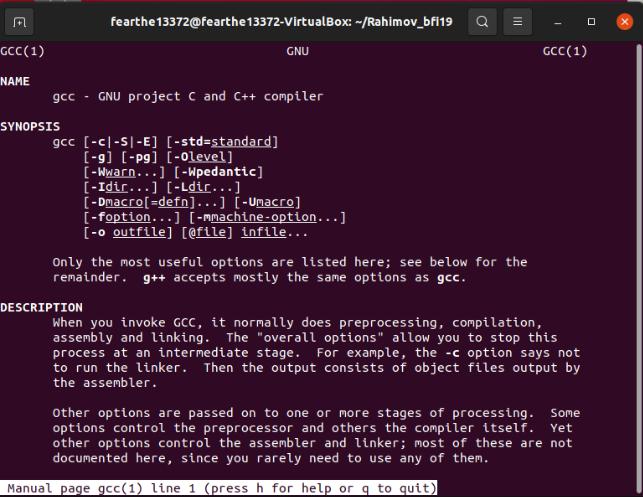This screenshot has width=643, height=497.
Task: Click the vertical scrollbar on the right edge
Action: 639,262
